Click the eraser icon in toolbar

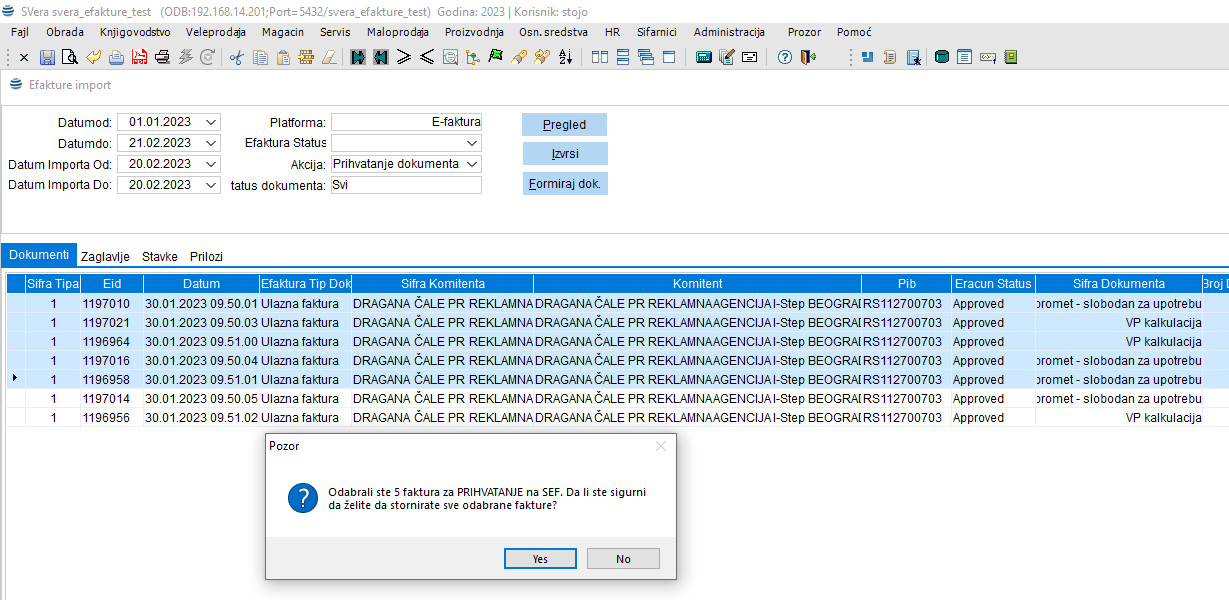(328, 58)
